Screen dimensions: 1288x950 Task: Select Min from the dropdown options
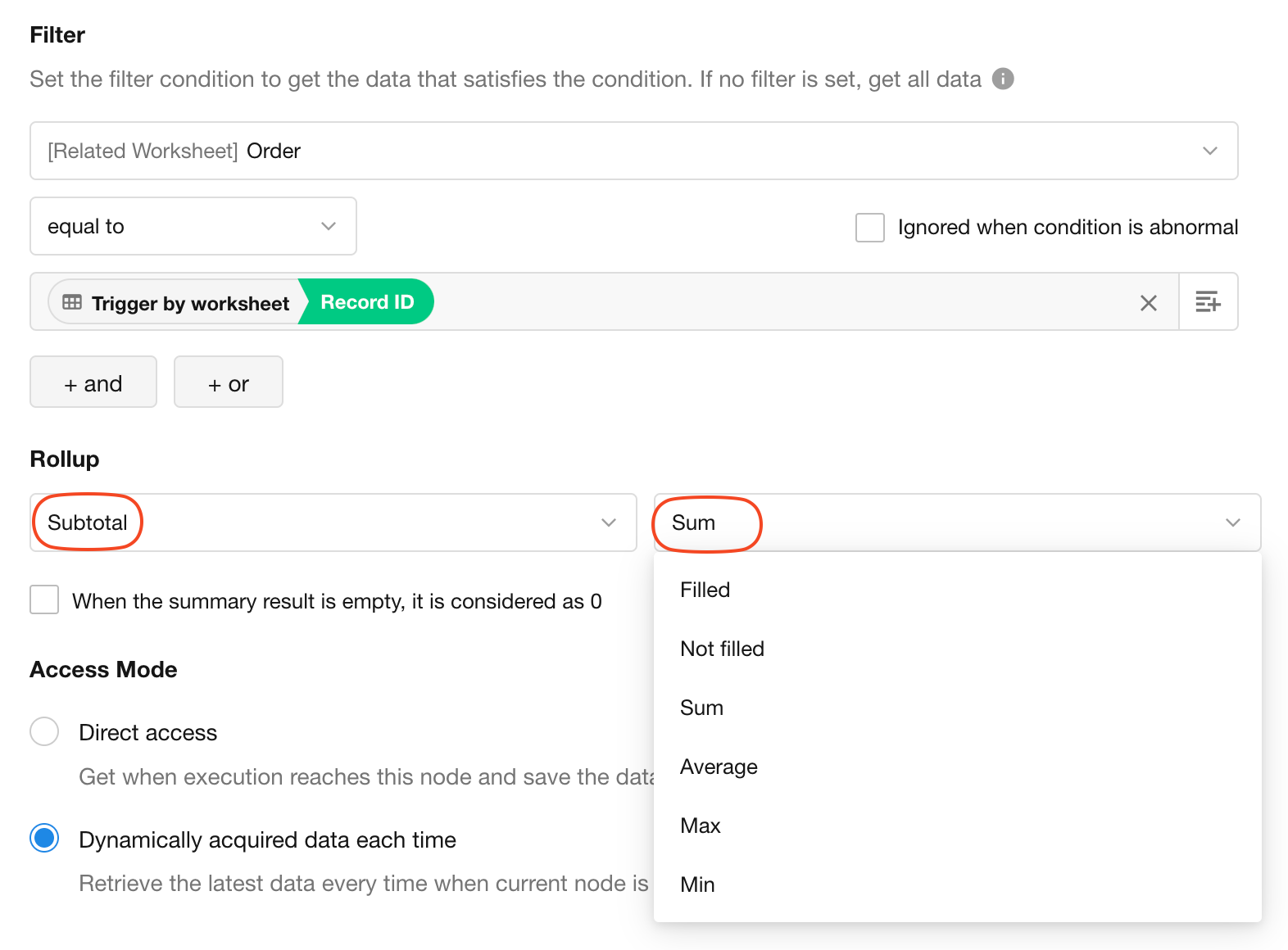pos(697,884)
